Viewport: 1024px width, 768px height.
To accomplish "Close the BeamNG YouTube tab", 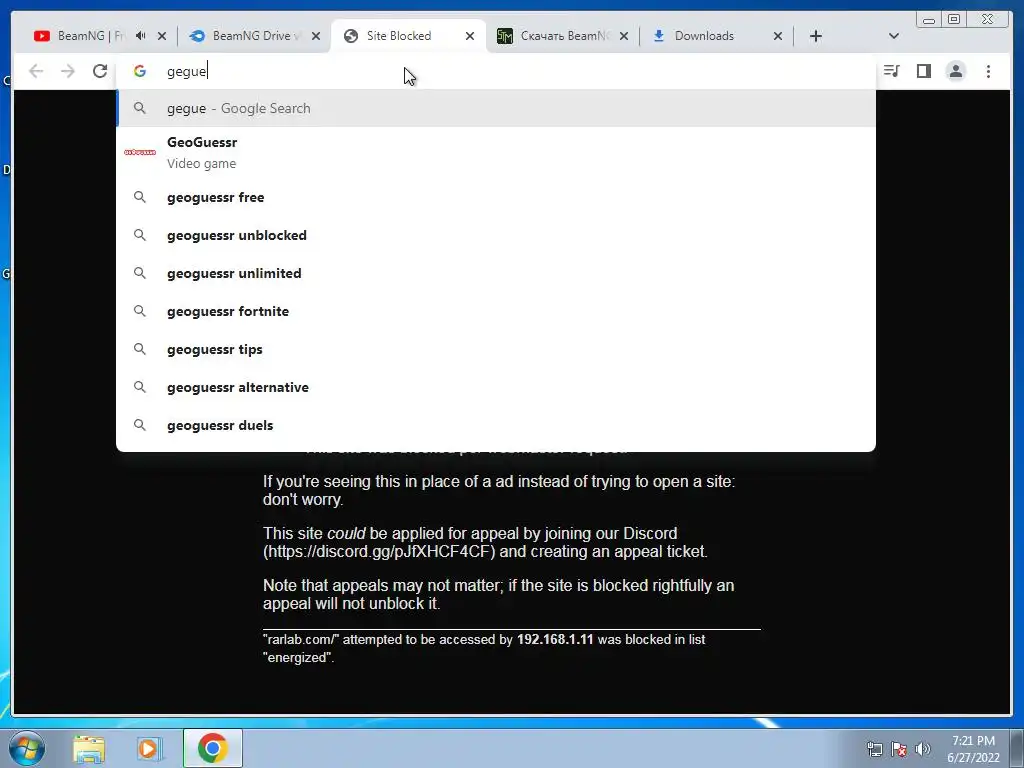I will tap(162, 36).
